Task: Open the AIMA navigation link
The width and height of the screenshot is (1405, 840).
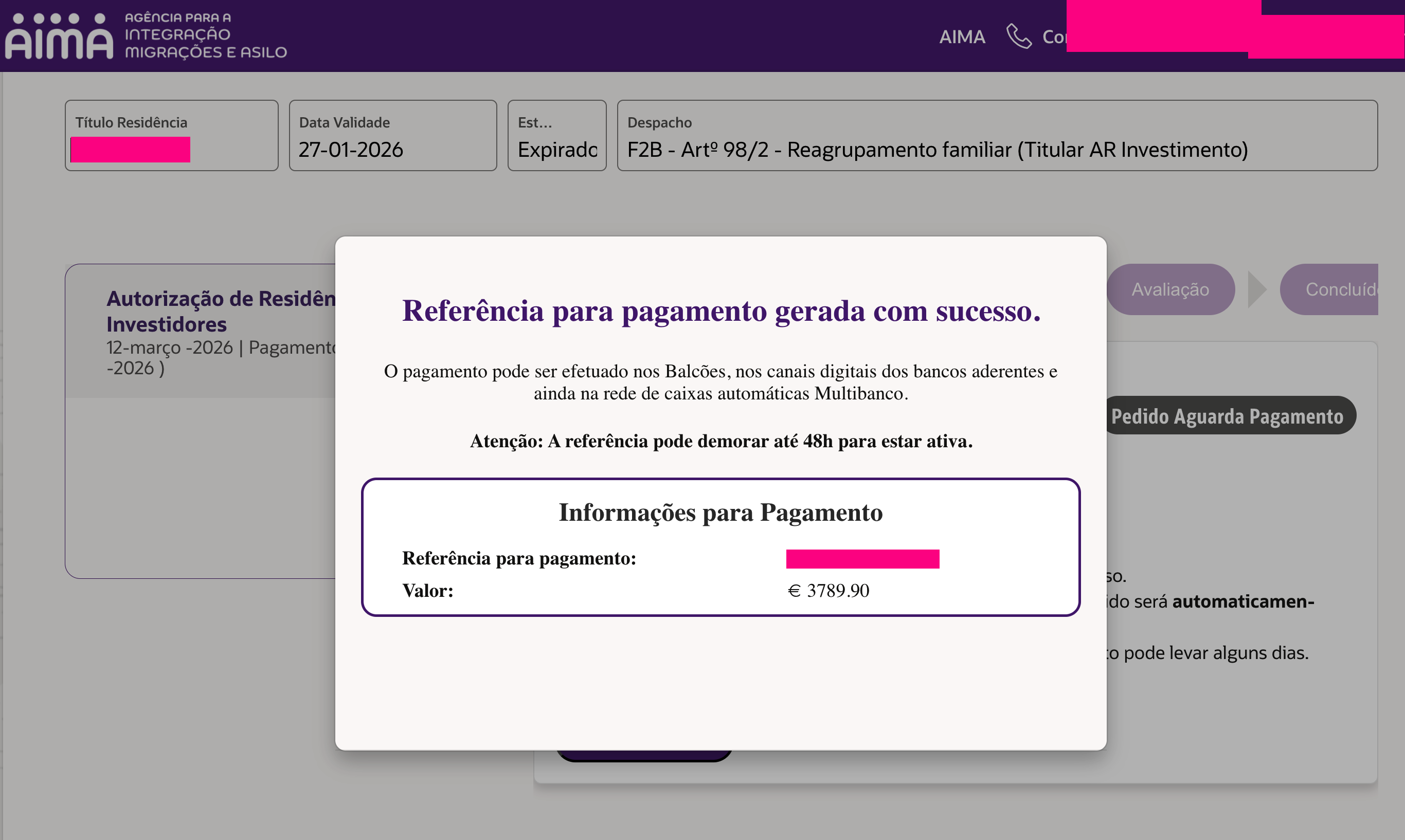Action: click(x=962, y=37)
